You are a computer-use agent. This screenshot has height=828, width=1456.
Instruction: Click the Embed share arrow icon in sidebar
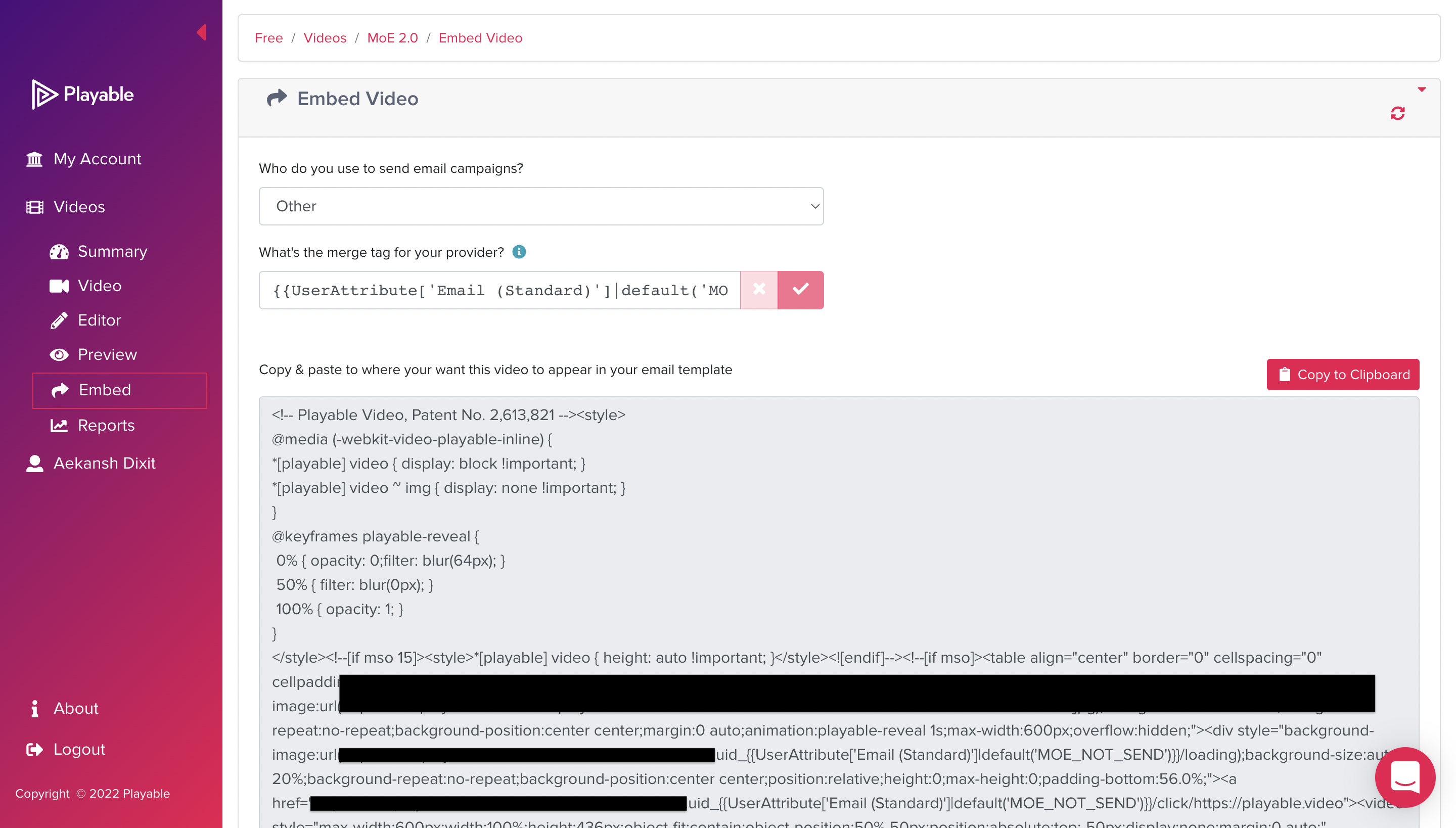tap(60, 390)
